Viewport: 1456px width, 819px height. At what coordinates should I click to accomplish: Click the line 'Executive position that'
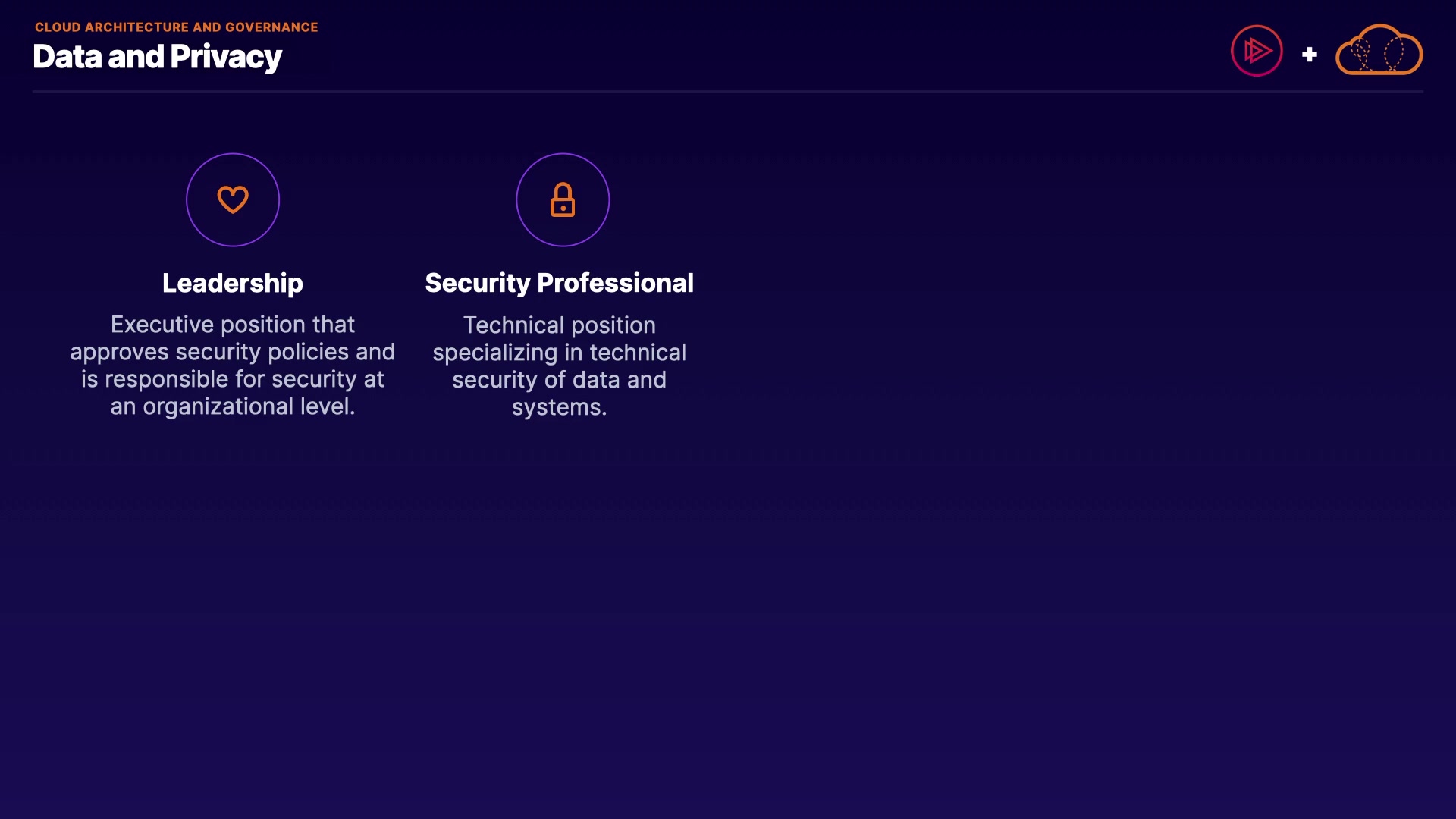233,325
